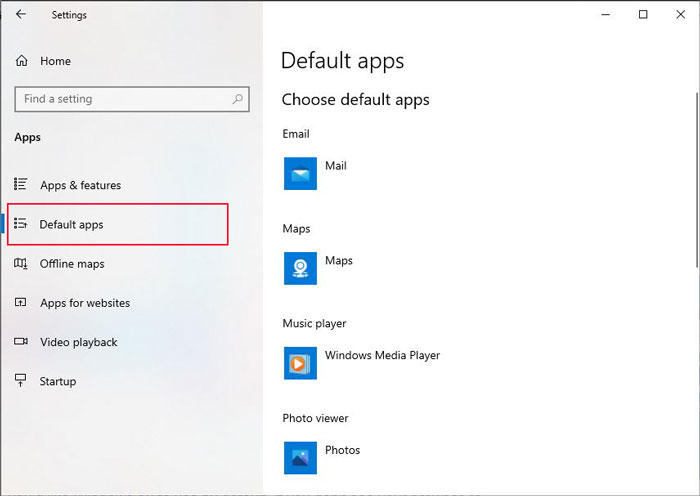Click the Windows Media Player icon
Screen dimensions: 700x496
tap(300, 363)
